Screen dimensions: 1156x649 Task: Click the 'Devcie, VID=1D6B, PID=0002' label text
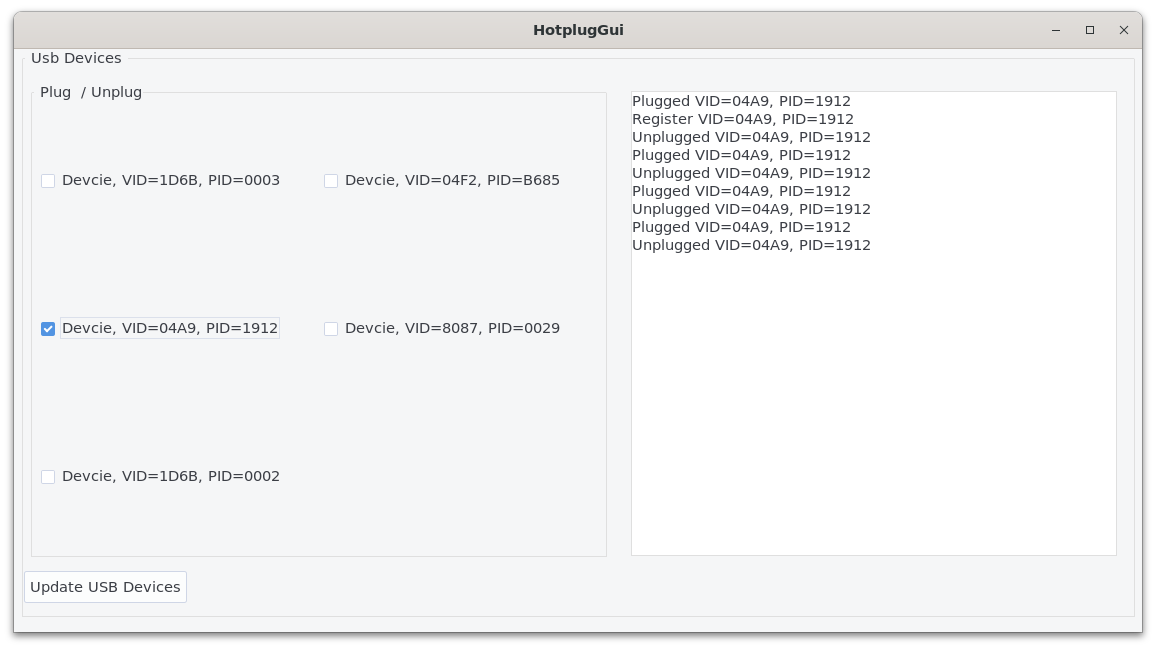tap(171, 477)
